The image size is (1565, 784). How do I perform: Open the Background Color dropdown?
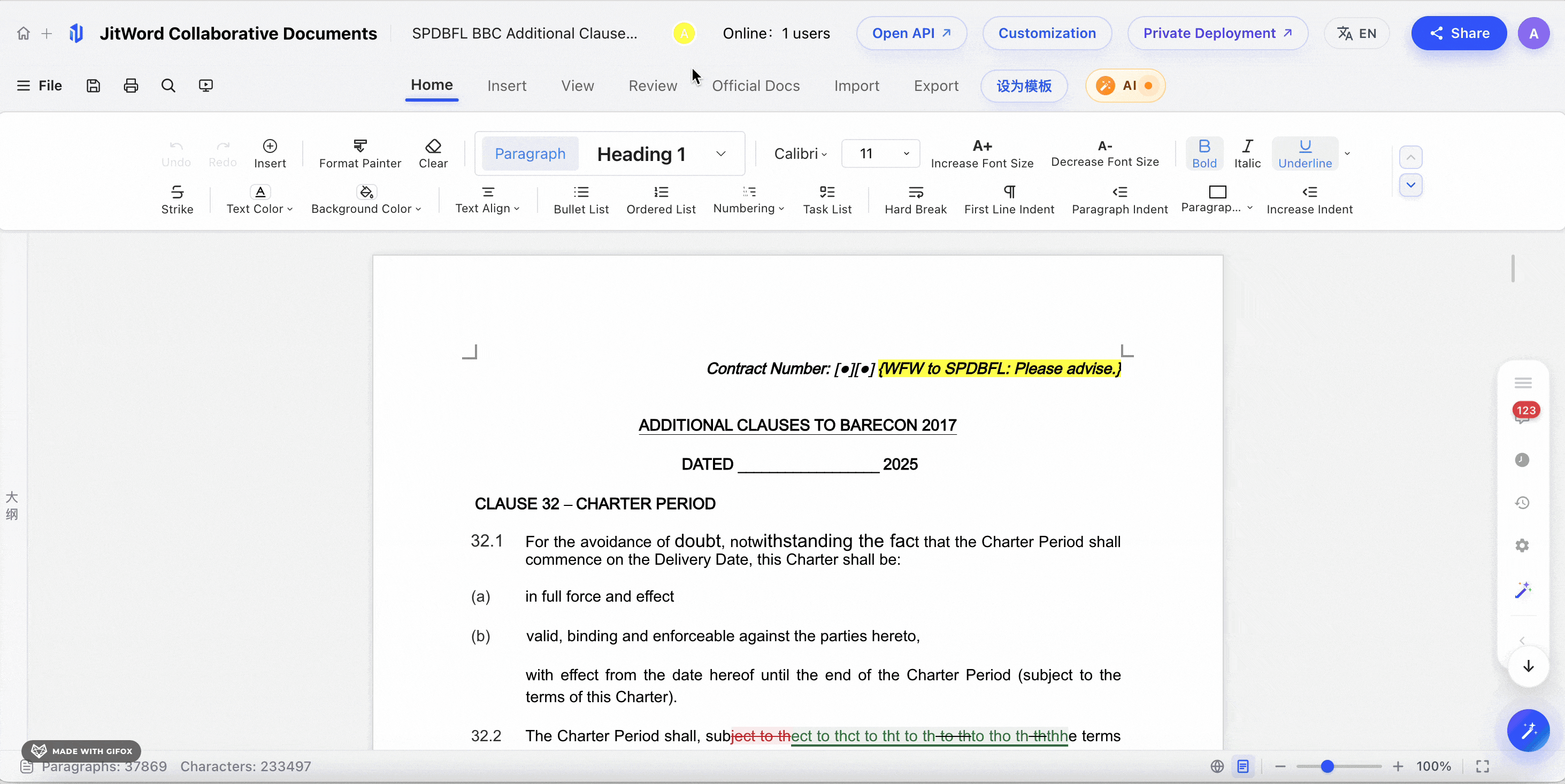[x=366, y=200]
